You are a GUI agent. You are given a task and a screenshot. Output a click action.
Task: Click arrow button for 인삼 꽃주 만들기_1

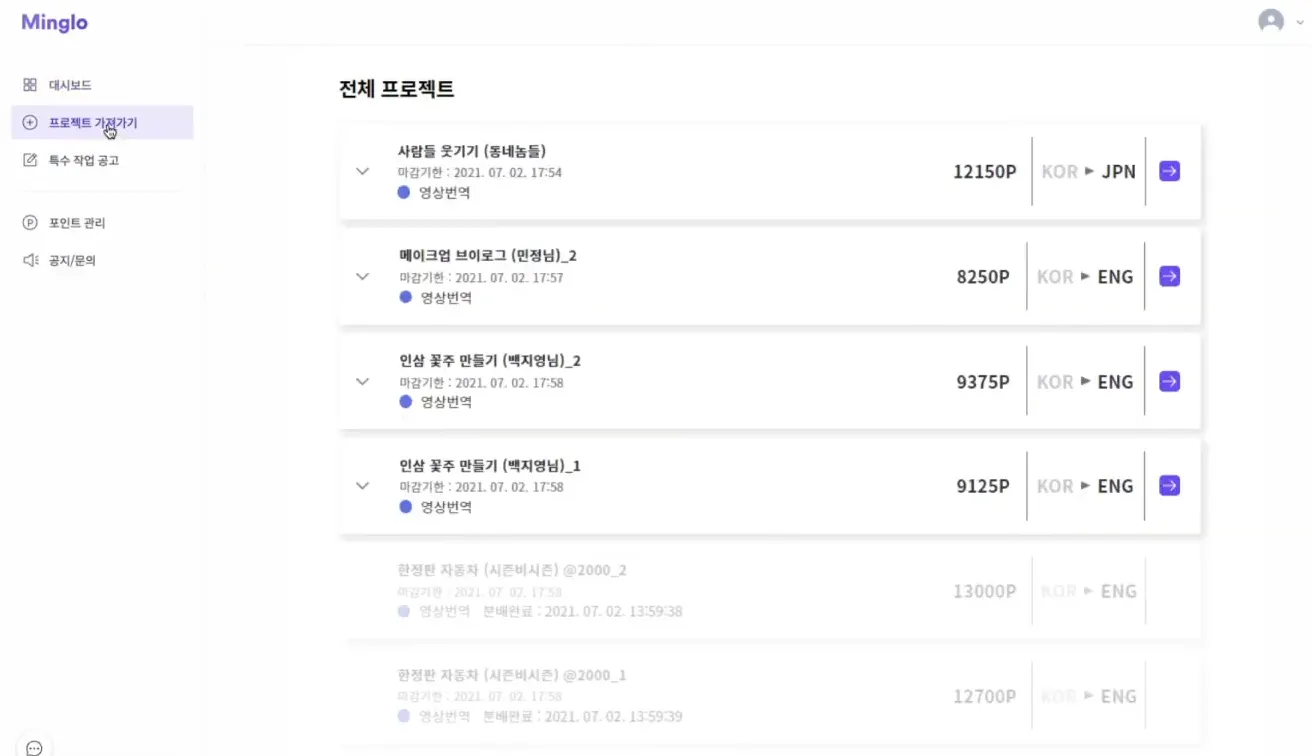[x=1169, y=485]
